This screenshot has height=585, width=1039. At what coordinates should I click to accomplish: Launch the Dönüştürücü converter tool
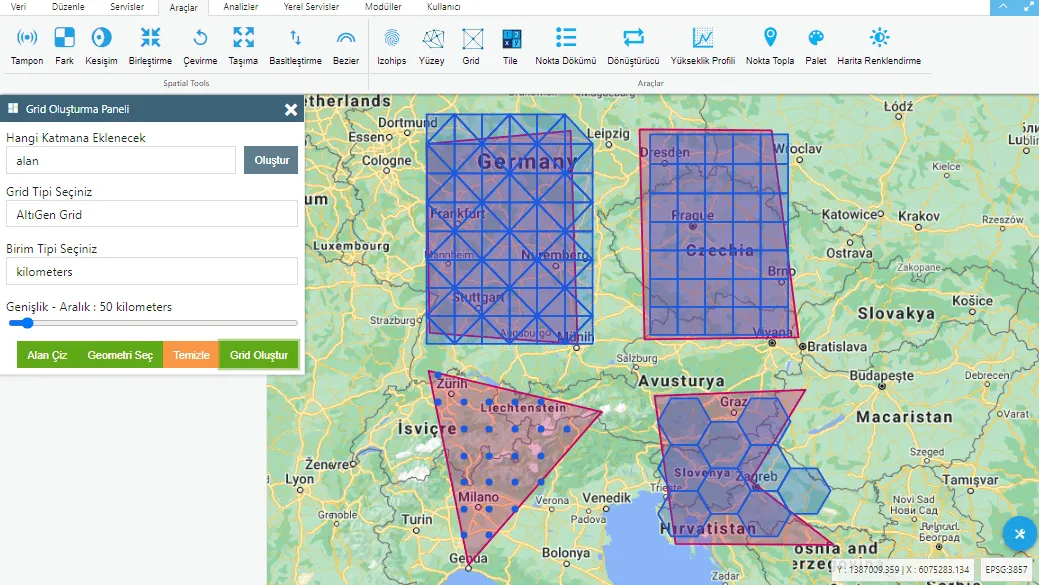pos(633,46)
